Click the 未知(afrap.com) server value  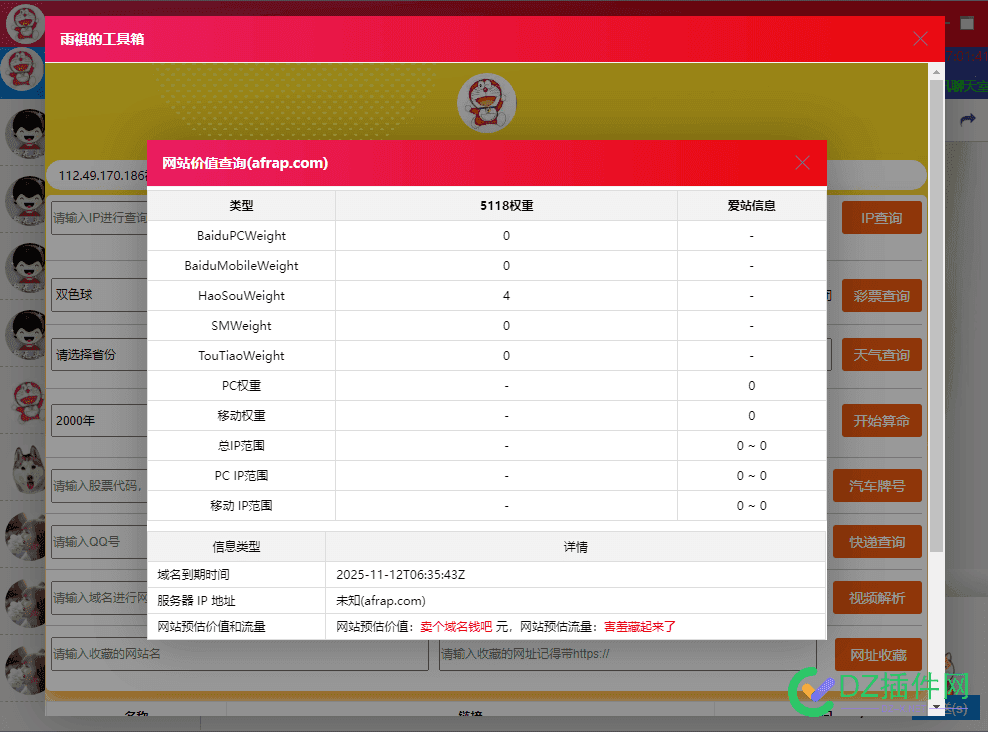pos(381,601)
